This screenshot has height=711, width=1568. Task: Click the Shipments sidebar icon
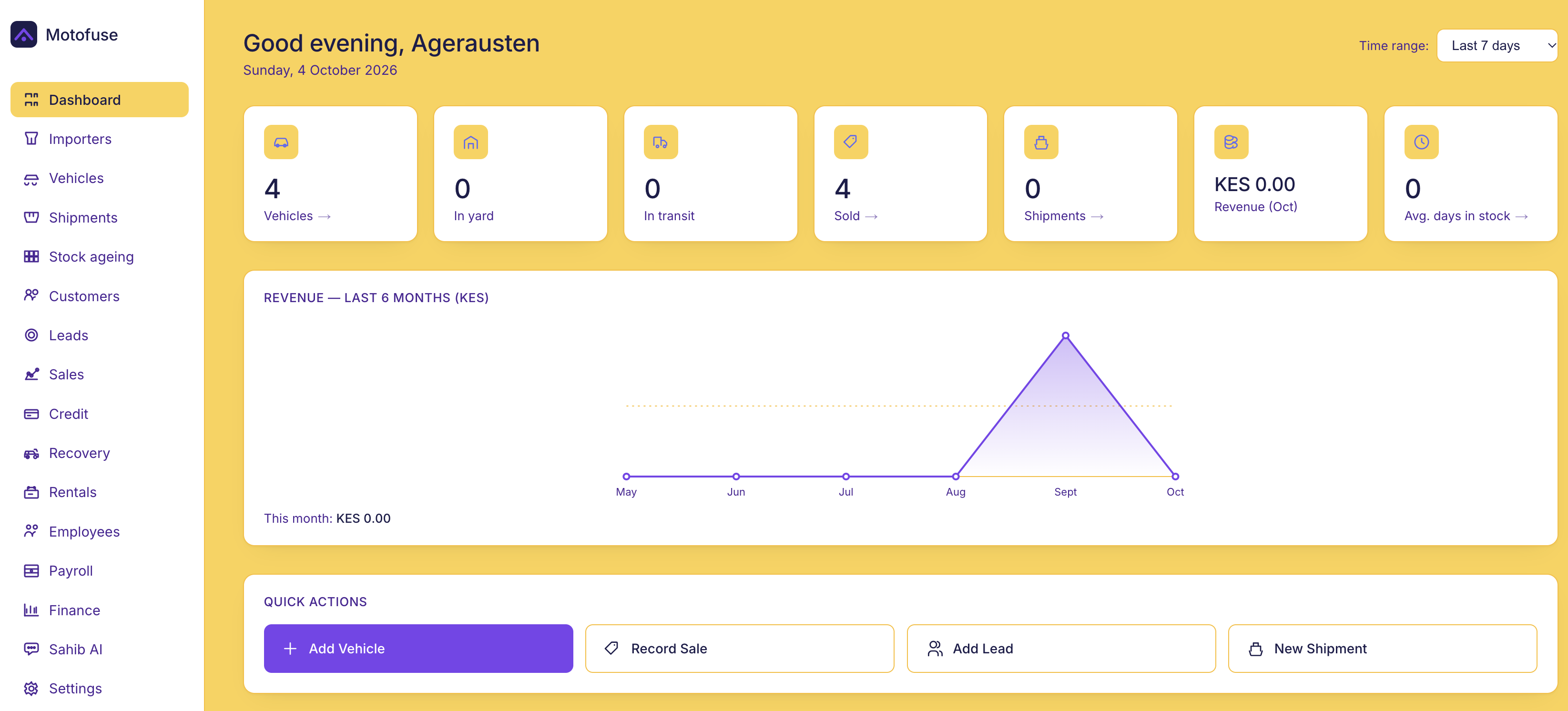tap(31, 217)
